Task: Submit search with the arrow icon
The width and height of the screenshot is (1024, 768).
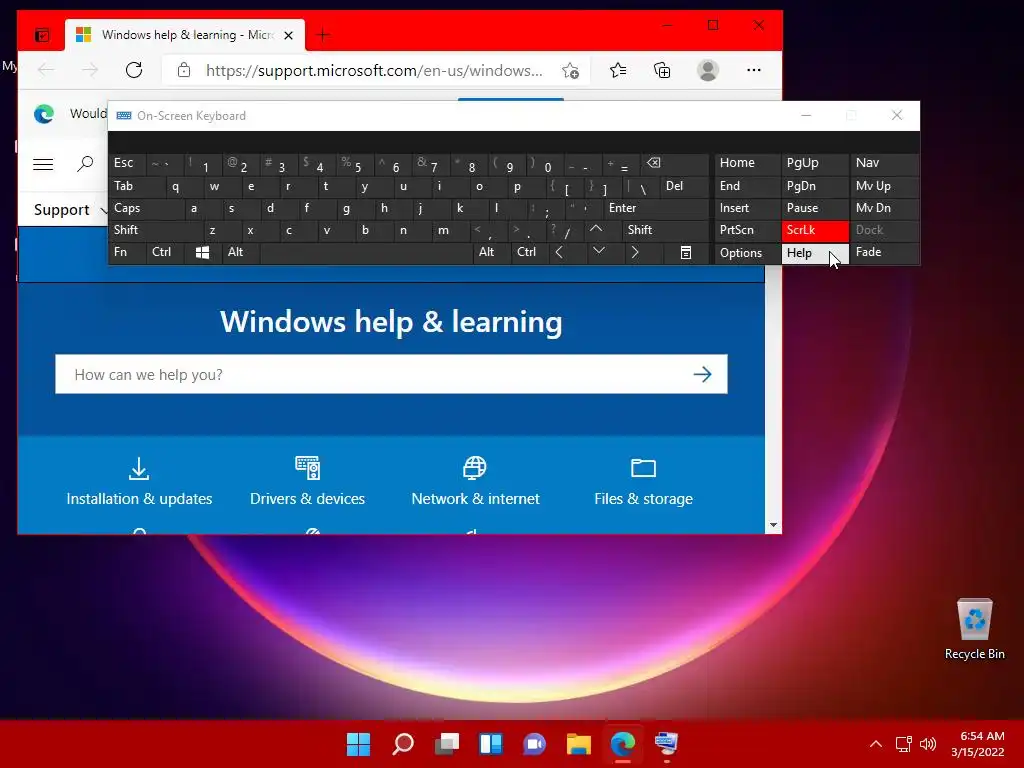Action: pos(703,374)
